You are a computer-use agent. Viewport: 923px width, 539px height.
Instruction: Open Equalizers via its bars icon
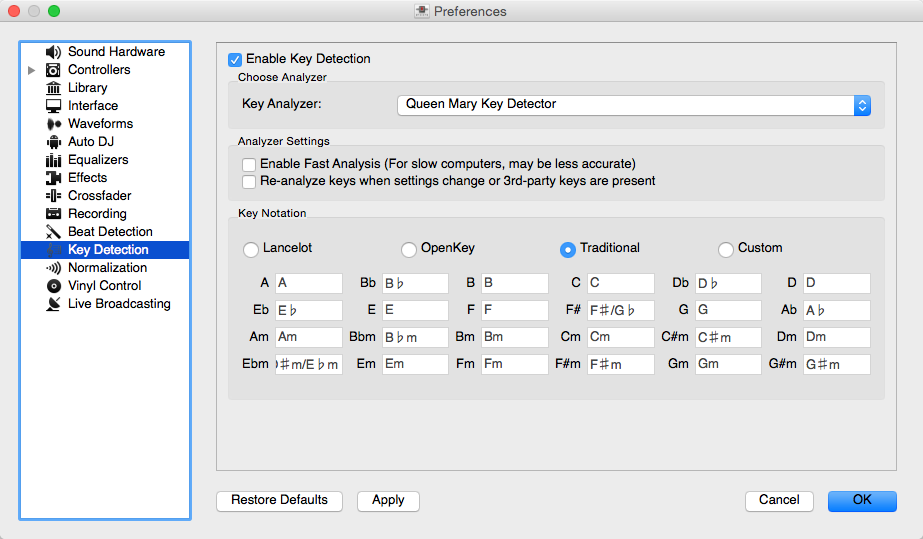point(53,160)
